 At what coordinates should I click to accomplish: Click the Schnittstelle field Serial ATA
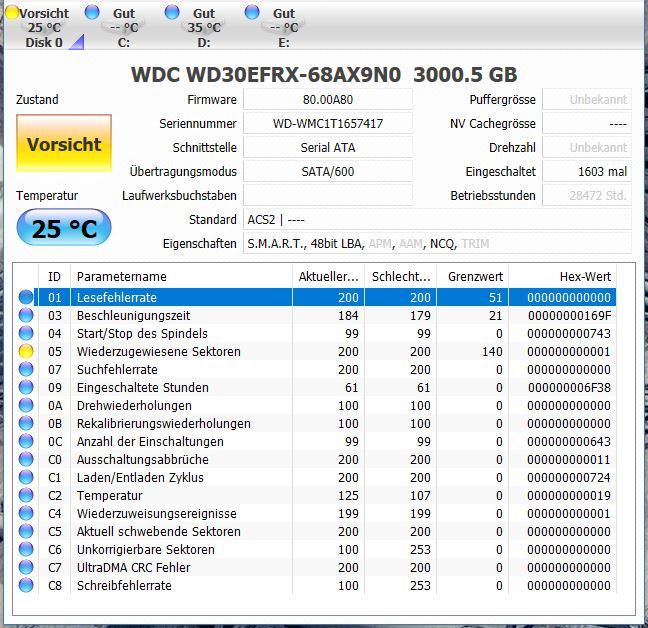pos(328,147)
